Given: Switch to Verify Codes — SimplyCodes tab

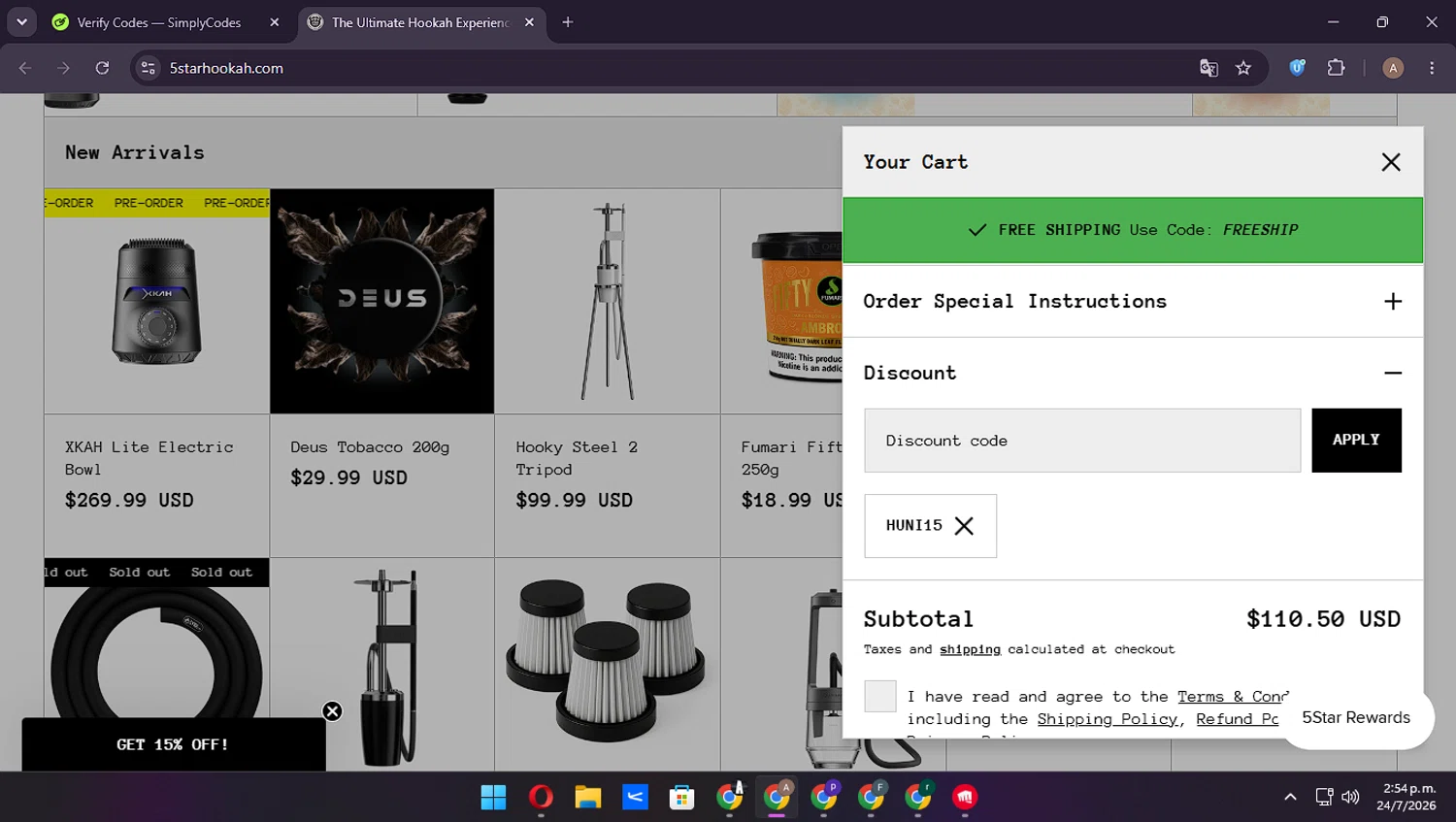Looking at the screenshot, I should (159, 22).
